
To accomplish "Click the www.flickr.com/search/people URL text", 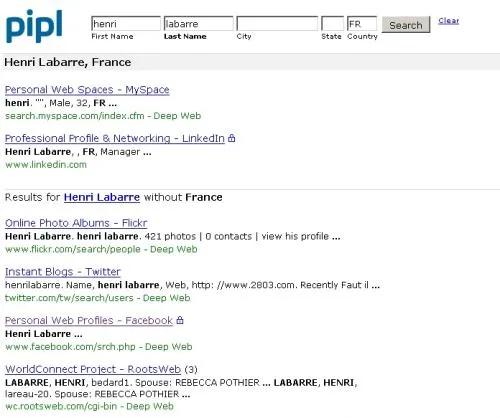I will pyautogui.click(x=73, y=249).
